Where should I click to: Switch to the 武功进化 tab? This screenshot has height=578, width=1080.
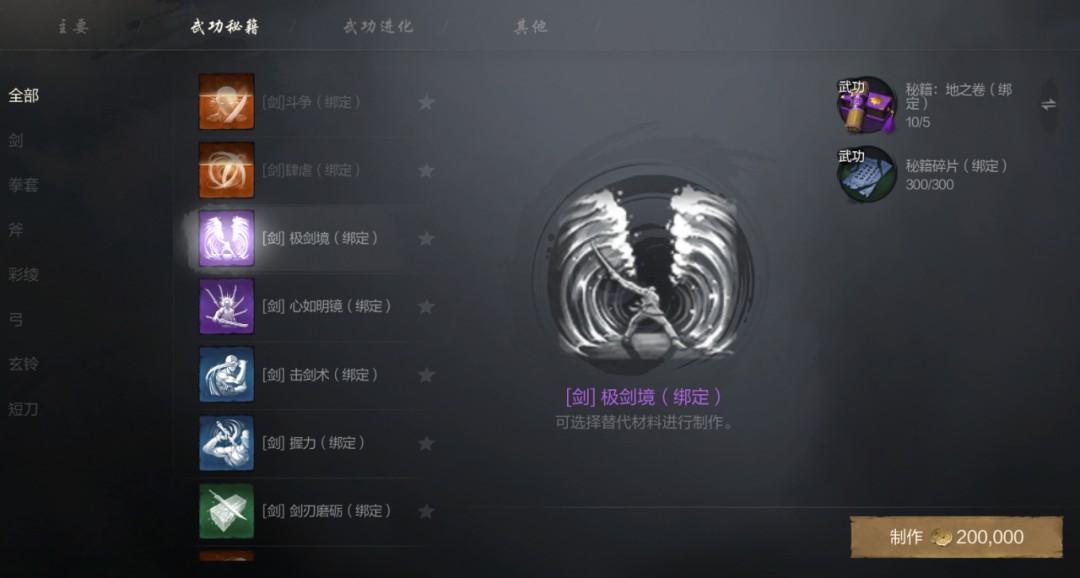pos(378,27)
